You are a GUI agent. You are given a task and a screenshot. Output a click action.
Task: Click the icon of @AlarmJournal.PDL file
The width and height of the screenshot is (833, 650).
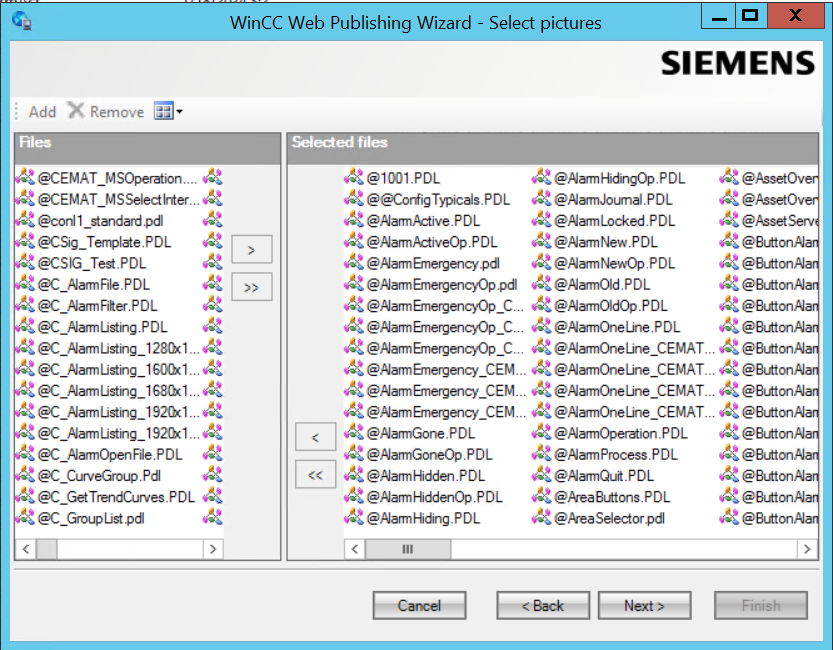tap(541, 198)
